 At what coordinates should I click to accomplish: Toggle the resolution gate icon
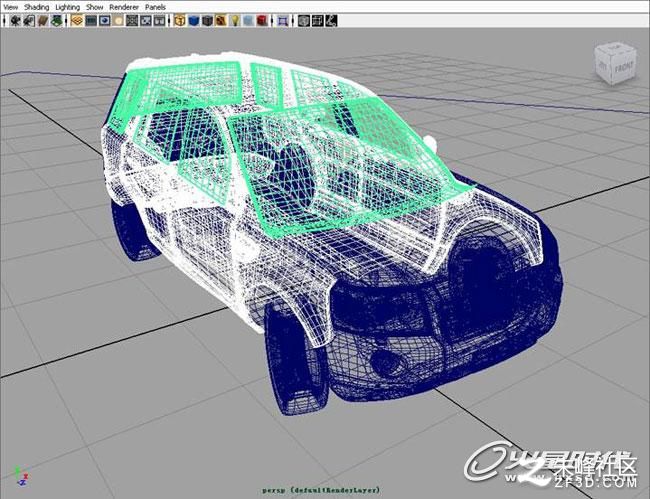click(x=104, y=20)
